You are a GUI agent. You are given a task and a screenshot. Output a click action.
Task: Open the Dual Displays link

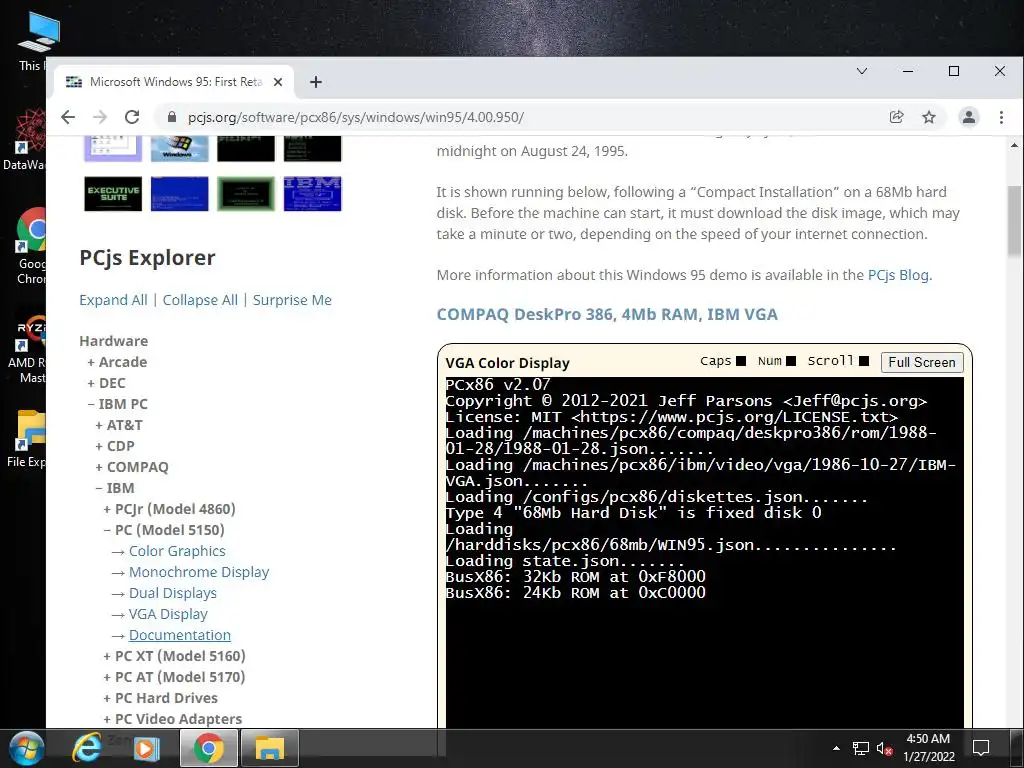[172, 592]
